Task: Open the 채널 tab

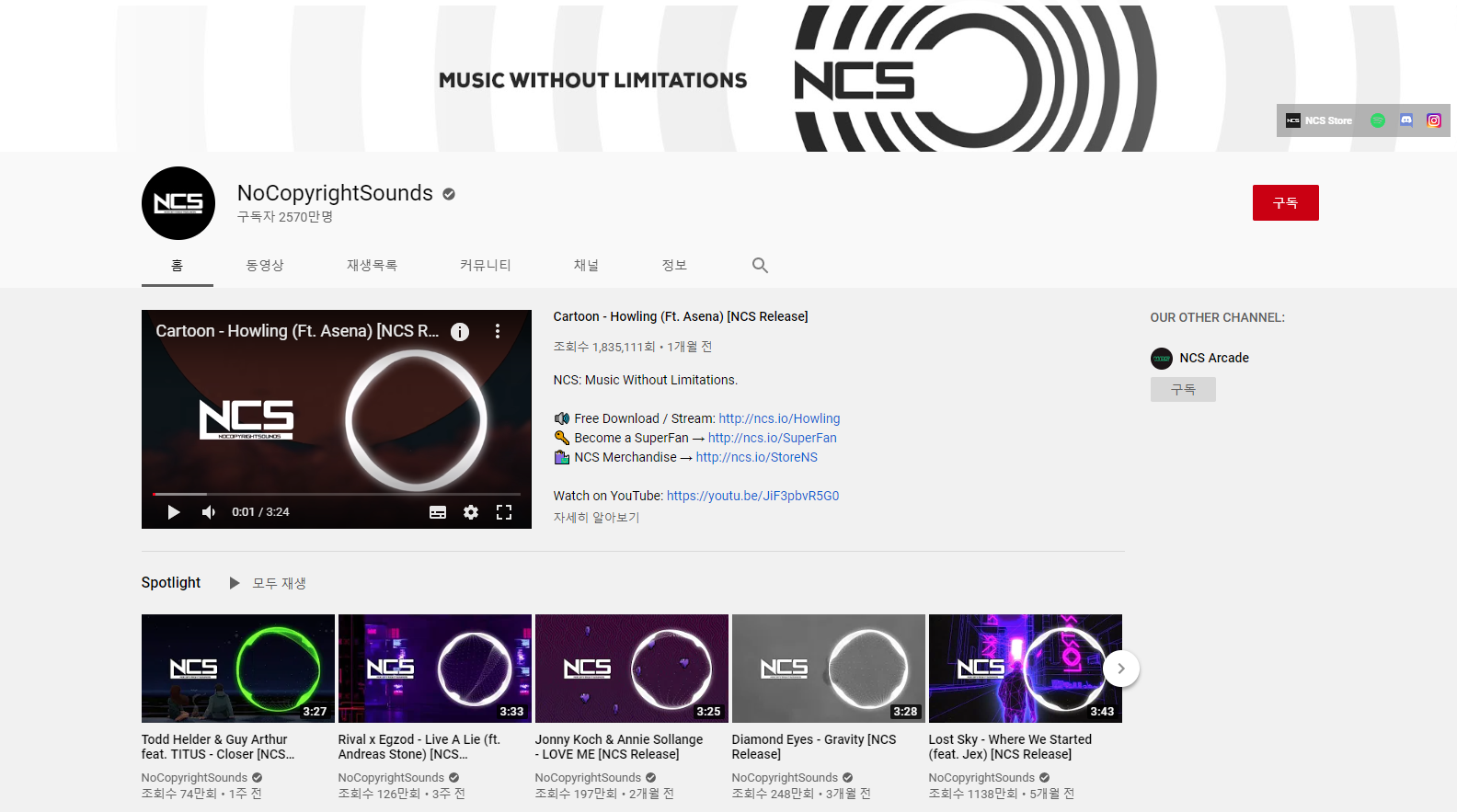Action: pyautogui.click(x=586, y=265)
